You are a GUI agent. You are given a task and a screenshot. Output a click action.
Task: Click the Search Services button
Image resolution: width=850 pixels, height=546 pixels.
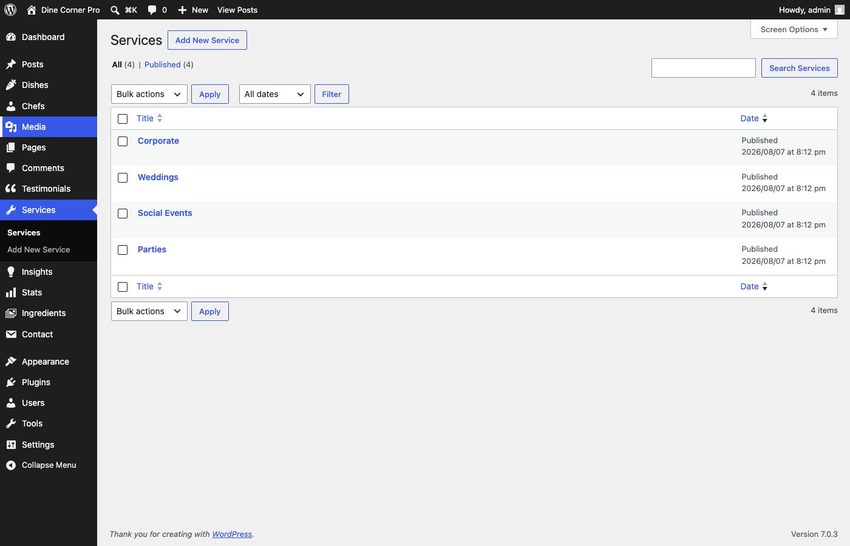point(799,68)
